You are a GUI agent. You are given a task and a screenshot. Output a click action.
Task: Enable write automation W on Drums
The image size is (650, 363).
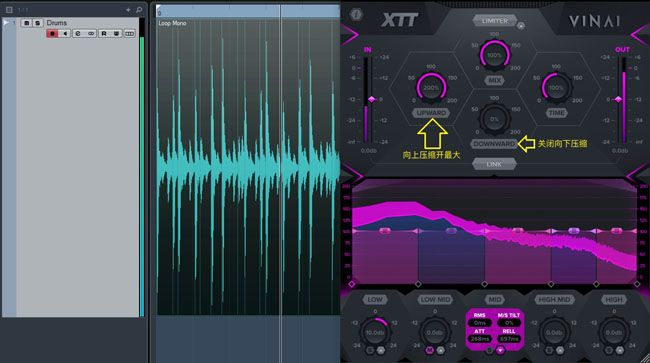tap(116, 34)
